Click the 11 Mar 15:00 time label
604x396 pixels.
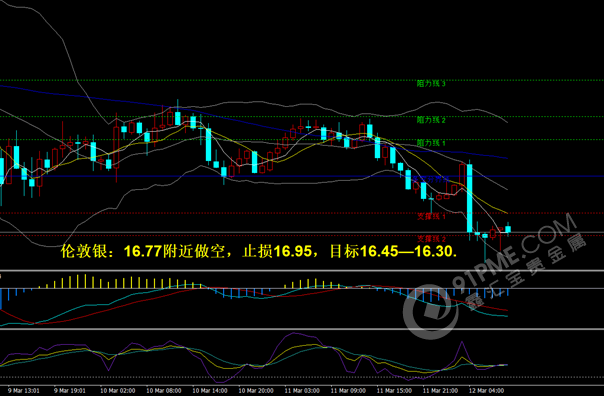[394, 391]
